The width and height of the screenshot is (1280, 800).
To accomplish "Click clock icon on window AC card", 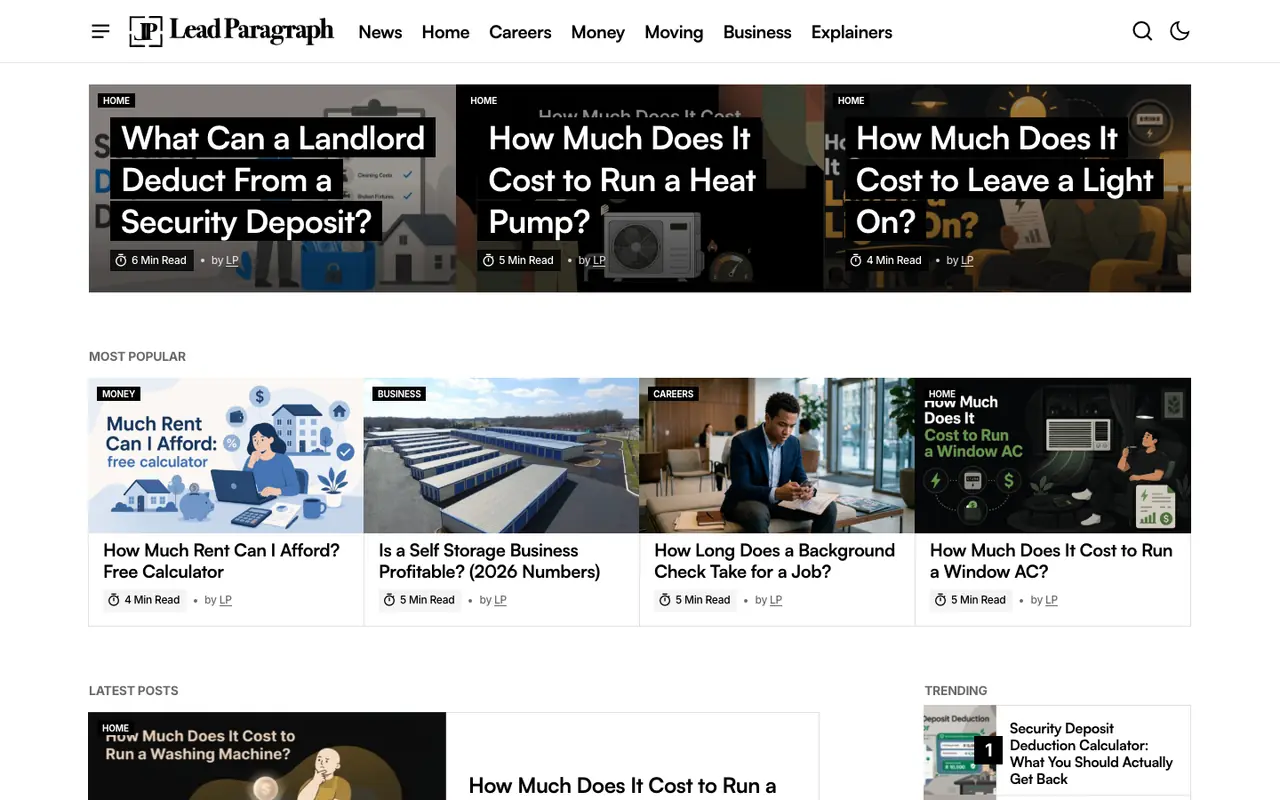I will coord(940,600).
